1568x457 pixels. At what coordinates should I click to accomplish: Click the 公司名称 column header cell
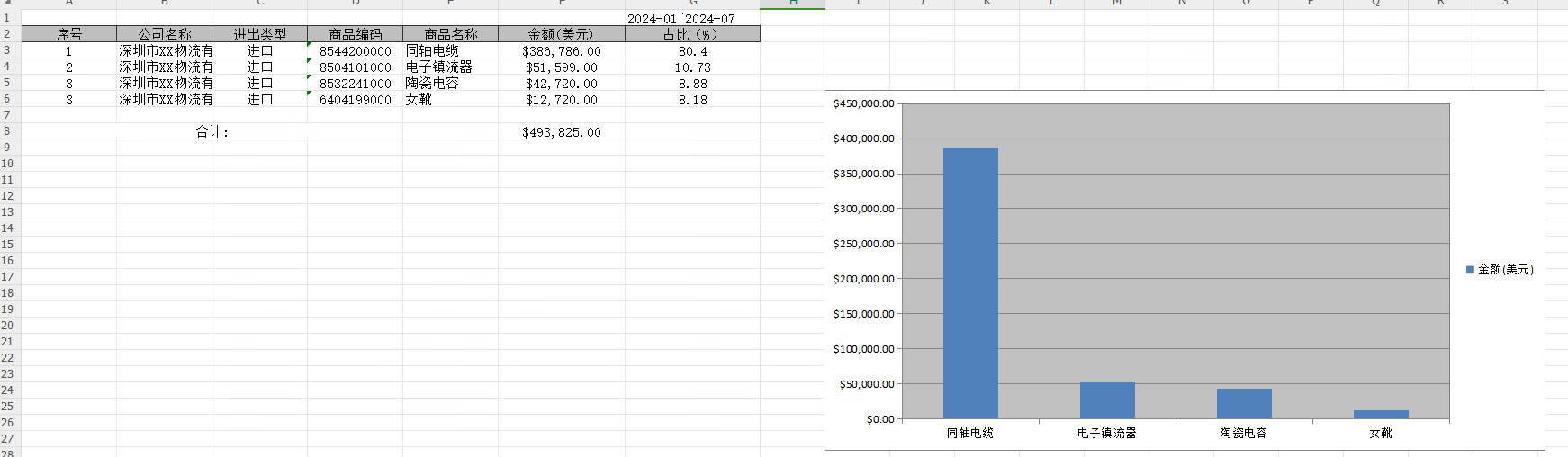(165, 34)
